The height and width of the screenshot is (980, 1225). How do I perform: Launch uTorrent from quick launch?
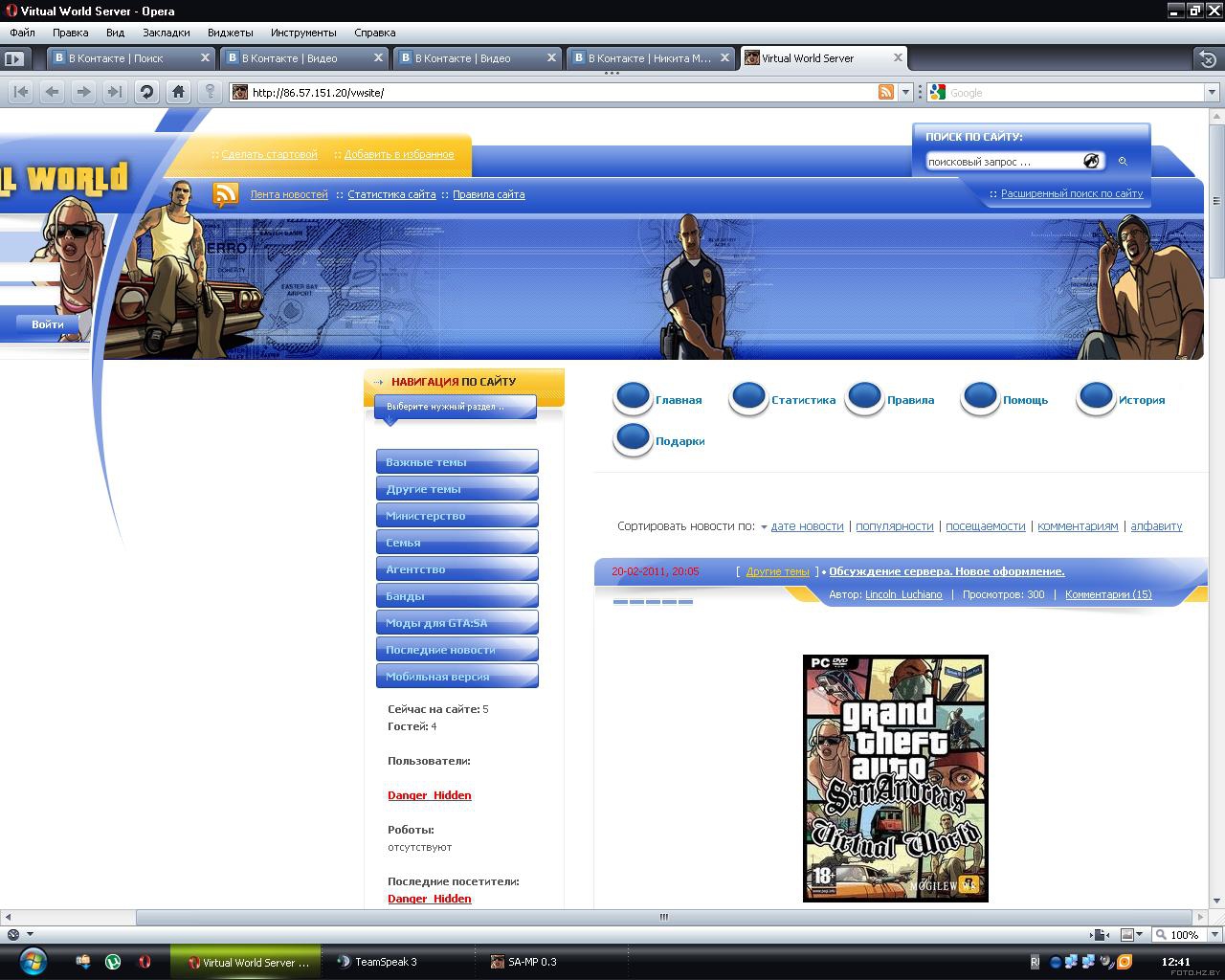click(113, 962)
